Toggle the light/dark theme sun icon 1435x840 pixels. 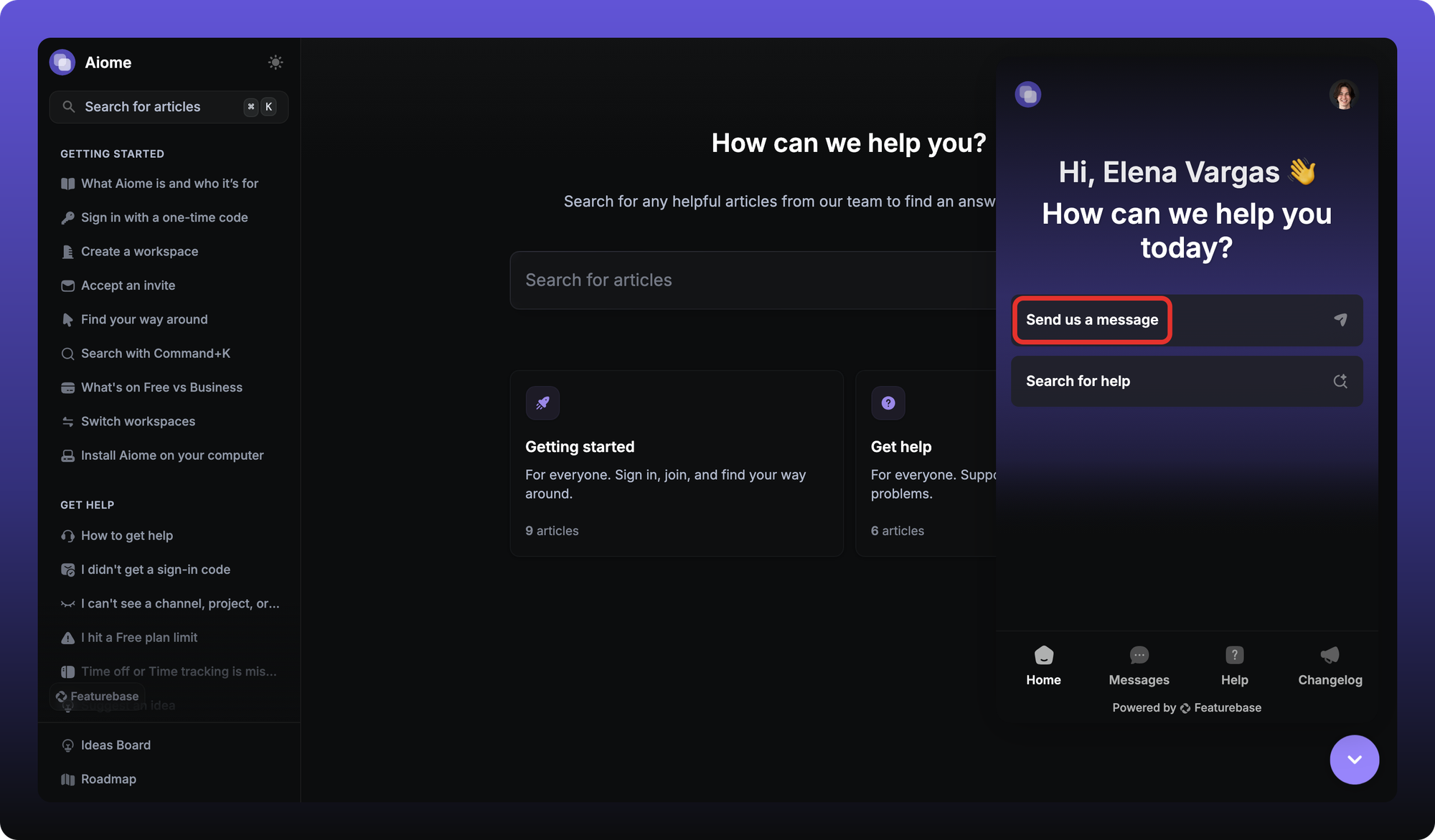point(276,62)
